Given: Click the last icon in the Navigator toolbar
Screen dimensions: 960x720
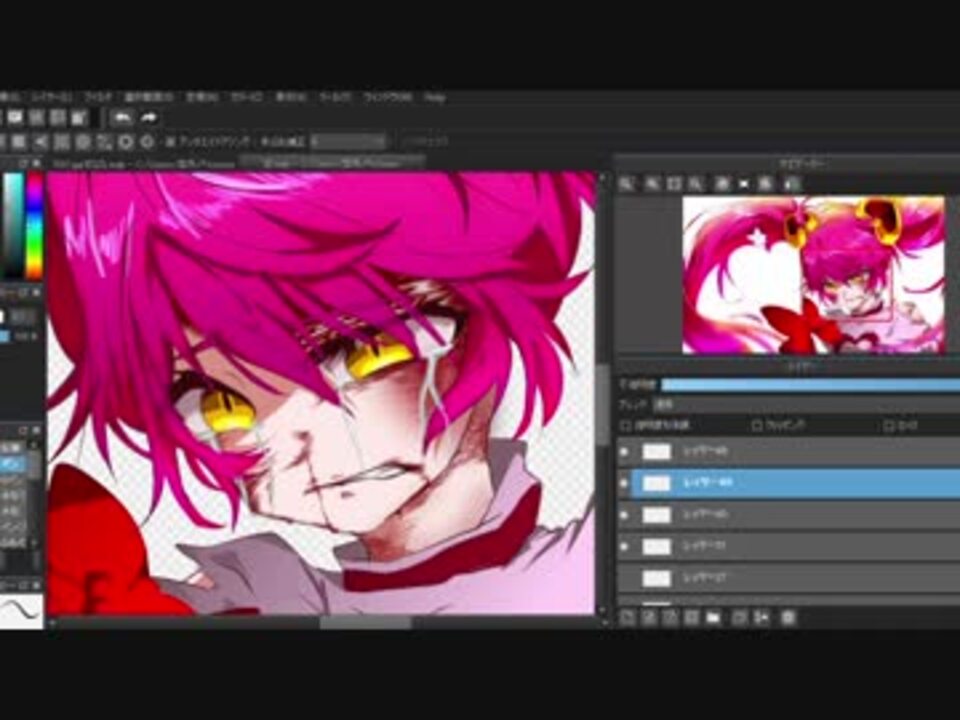Looking at the screenshot, I should coord(792,183).
